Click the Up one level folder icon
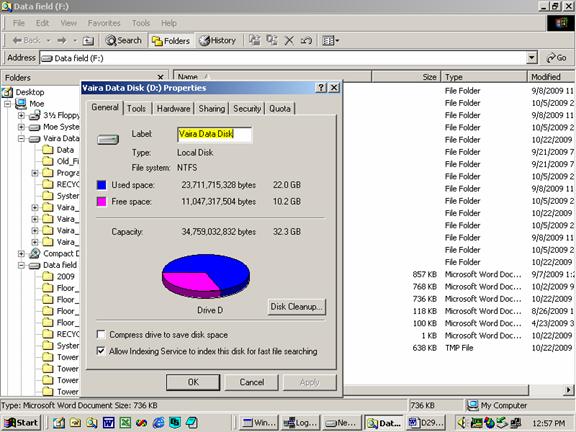576x432 pixels. pyautogui.click(x=88, y=41)
